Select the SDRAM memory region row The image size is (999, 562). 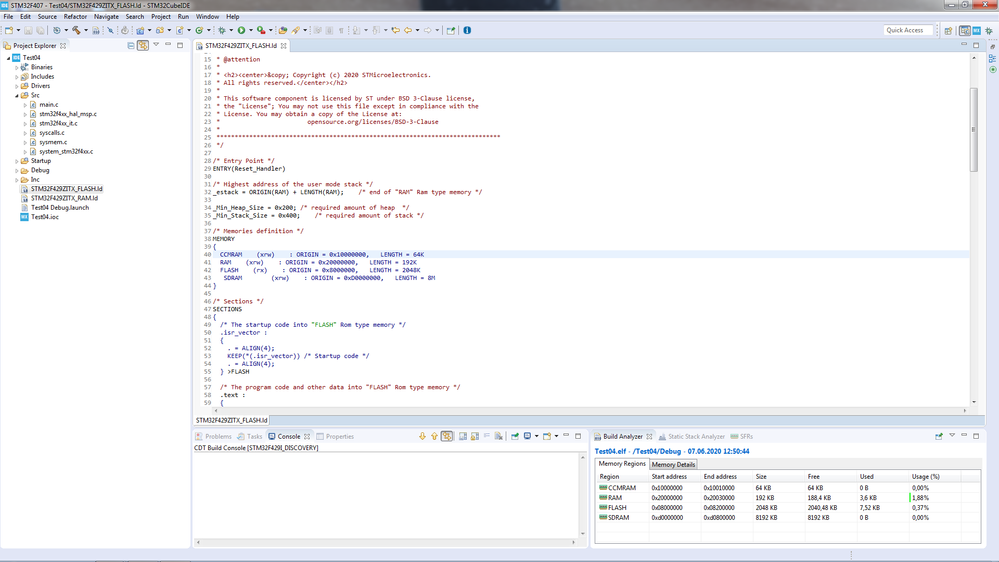[787, 518]
